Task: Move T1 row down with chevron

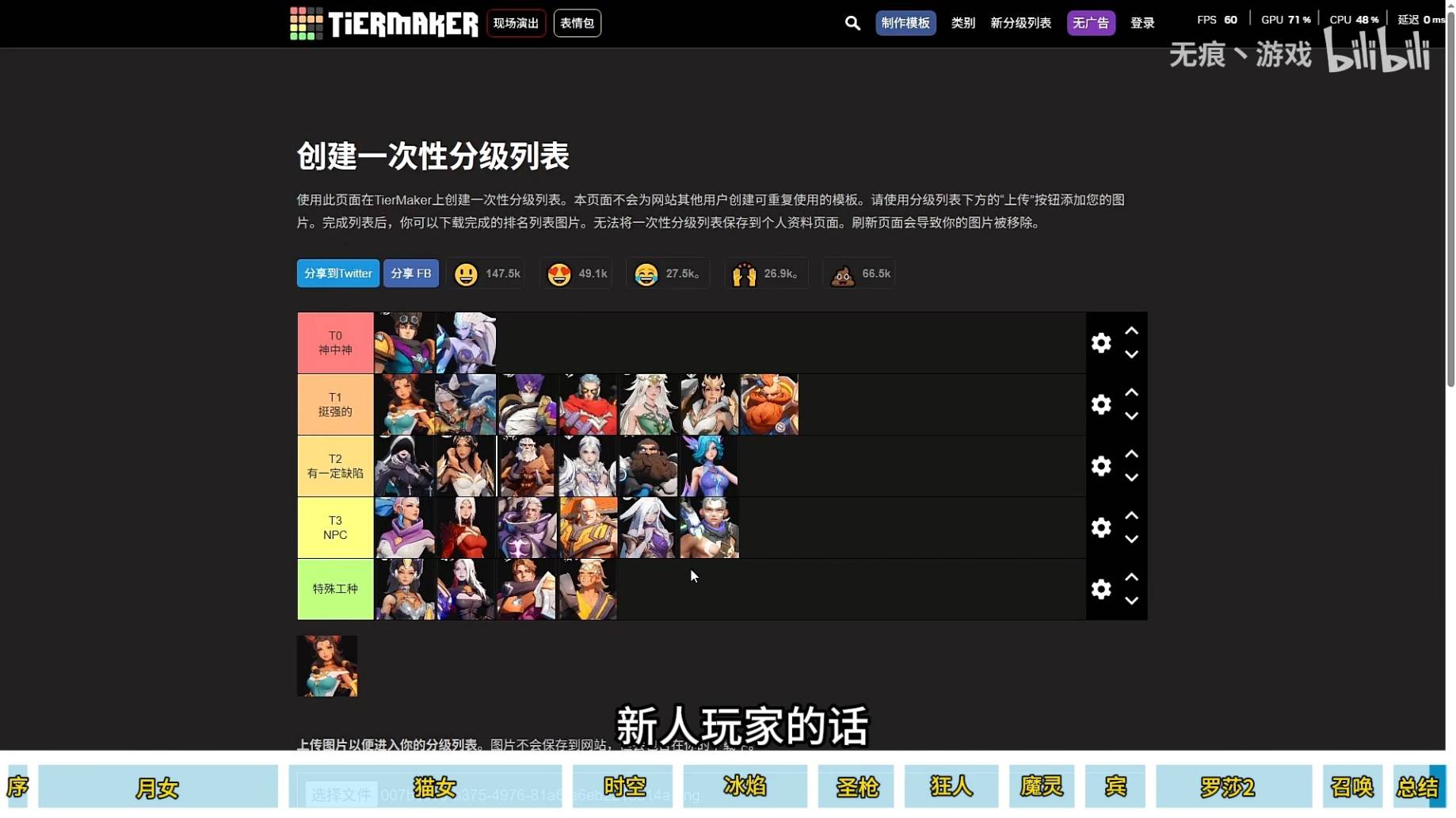Action: [1131, 416]
